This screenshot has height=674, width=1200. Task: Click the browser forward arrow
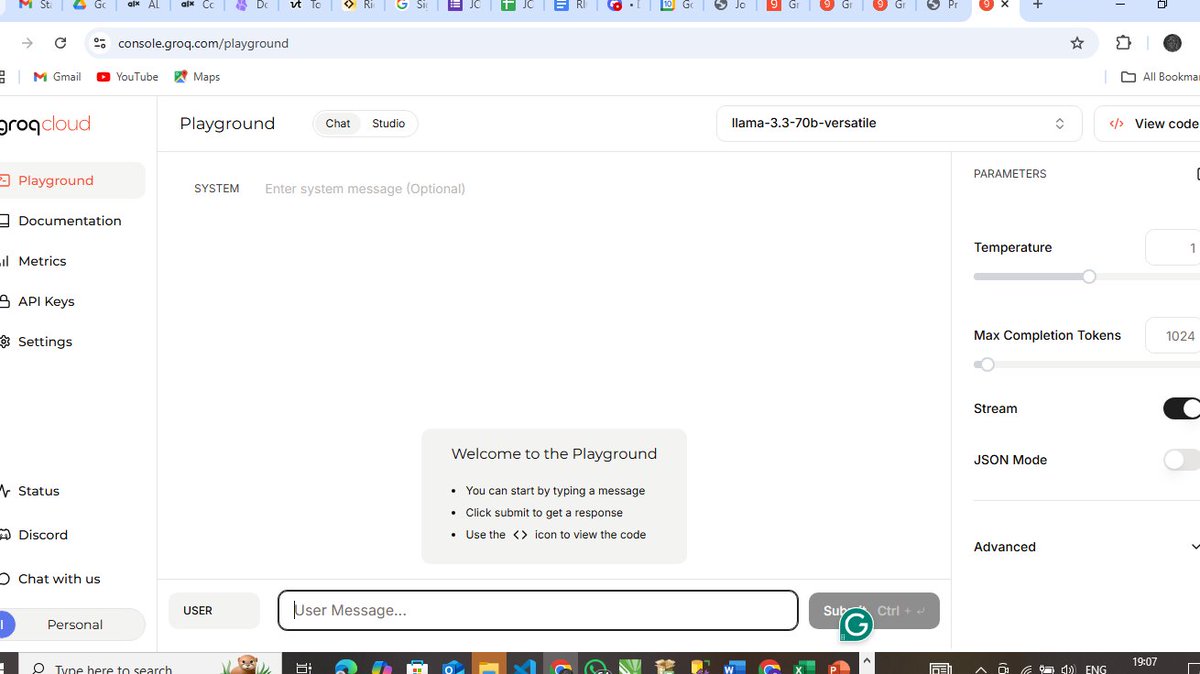click(27, 43)
